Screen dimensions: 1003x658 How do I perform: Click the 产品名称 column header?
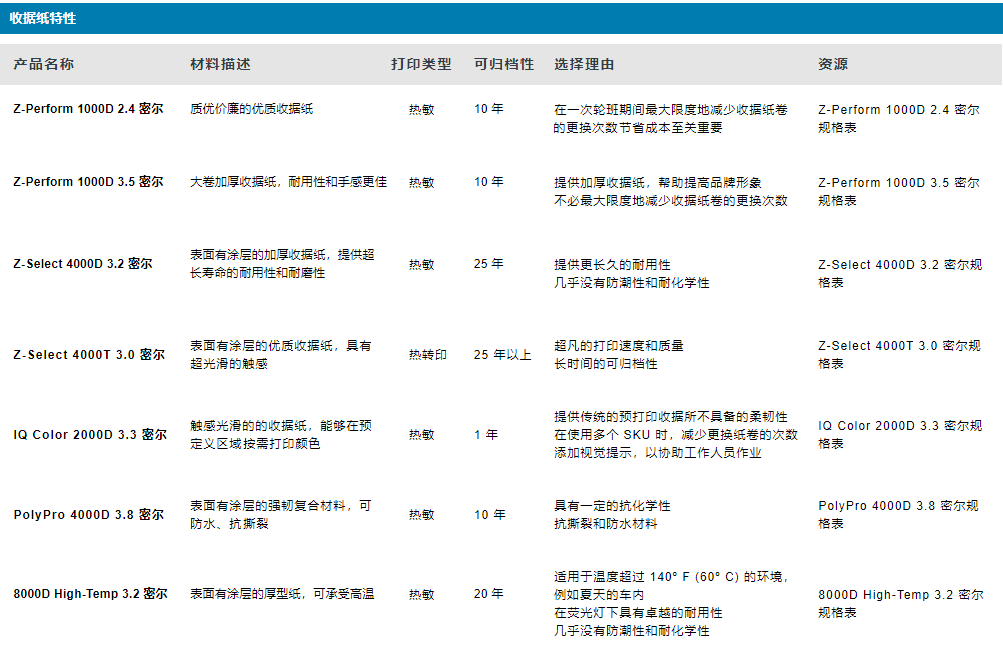[43, 64]
